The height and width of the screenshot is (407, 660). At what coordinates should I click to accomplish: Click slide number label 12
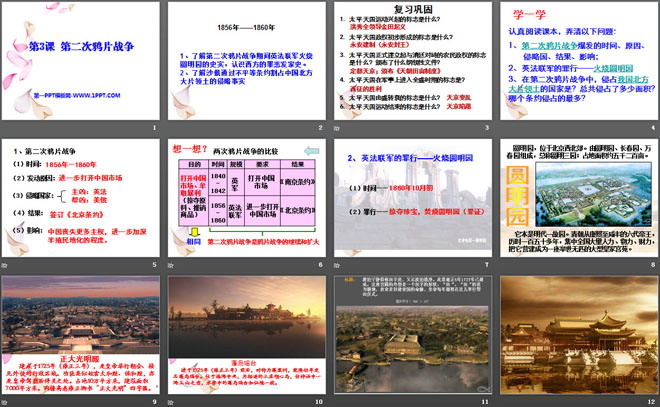point(652,402)
